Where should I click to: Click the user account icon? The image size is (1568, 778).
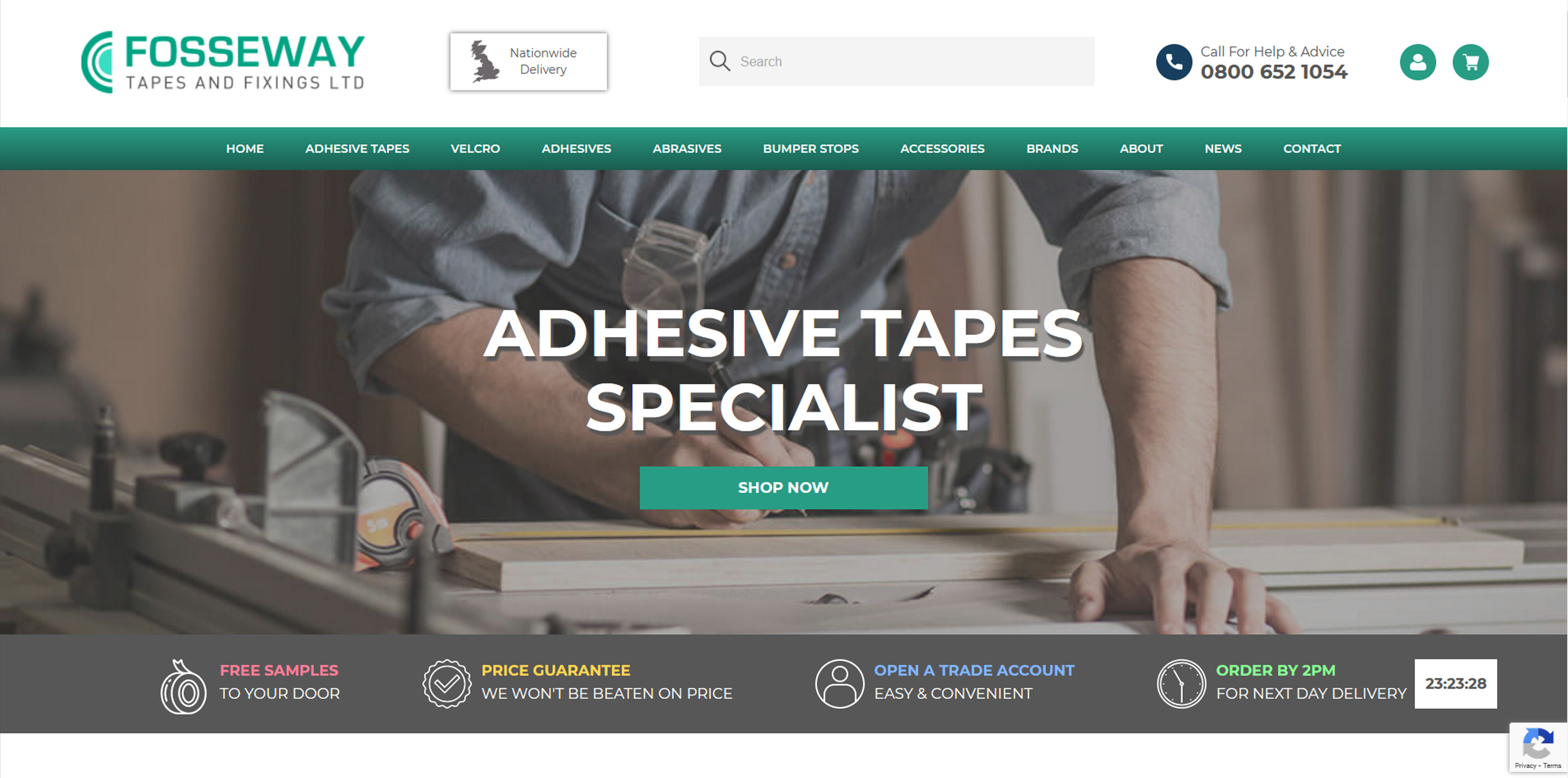coord(1417,62)
